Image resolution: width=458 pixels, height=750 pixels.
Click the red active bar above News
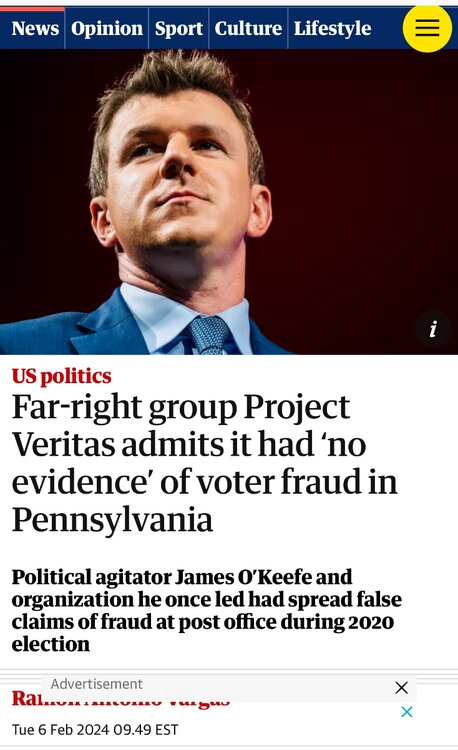pos(32,9)
